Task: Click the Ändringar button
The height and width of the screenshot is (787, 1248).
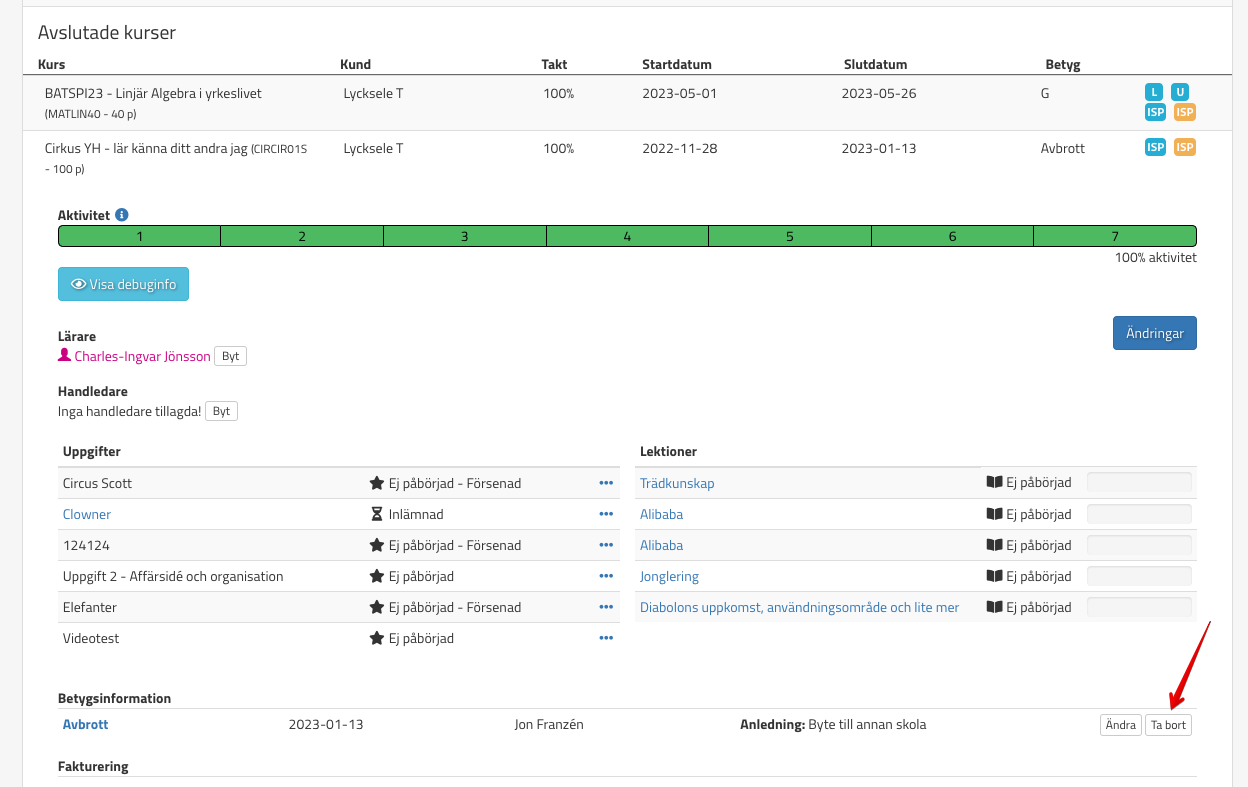Action: coord(1154,333)
